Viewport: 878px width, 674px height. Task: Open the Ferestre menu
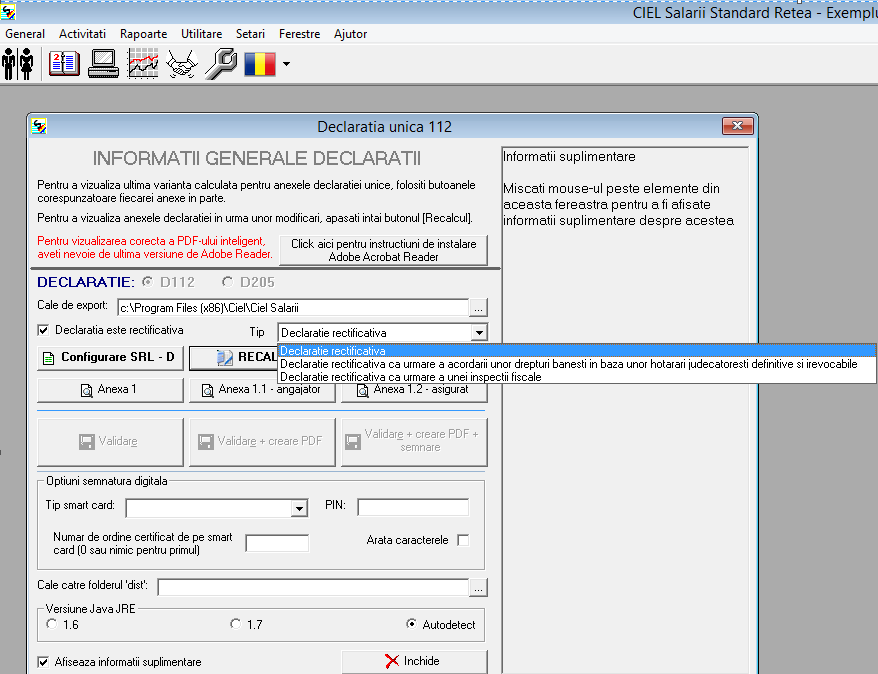coord(300,34)
